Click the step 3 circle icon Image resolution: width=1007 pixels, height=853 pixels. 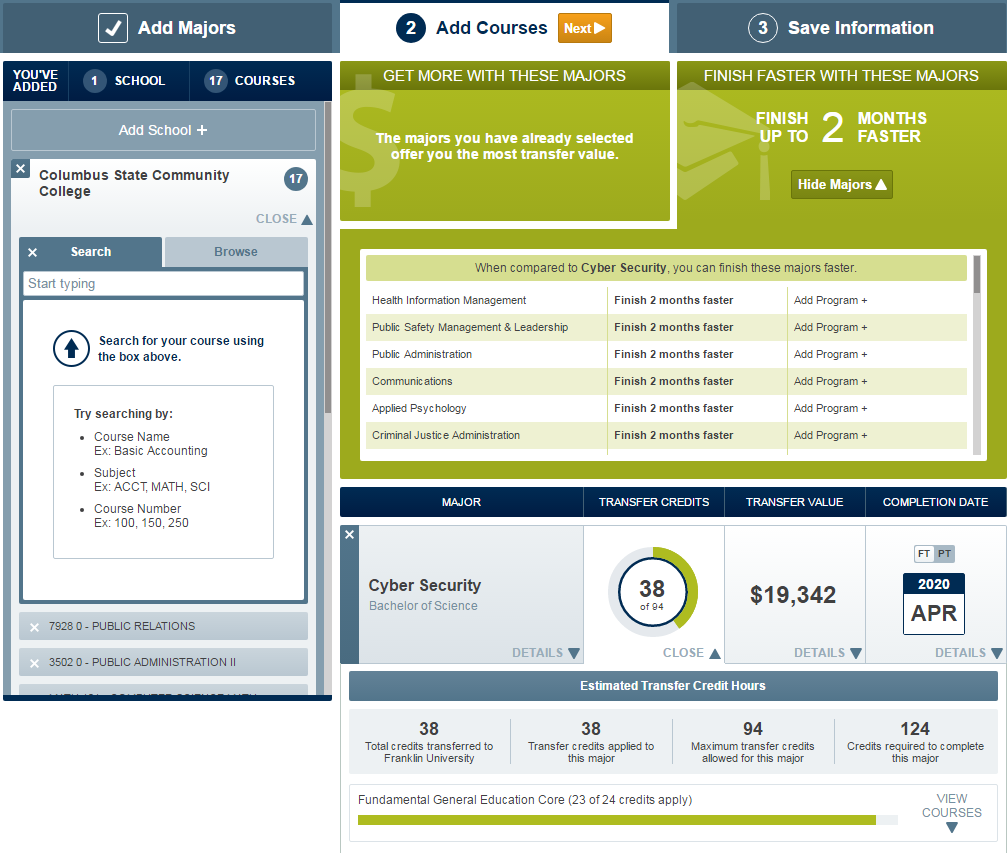763,28
